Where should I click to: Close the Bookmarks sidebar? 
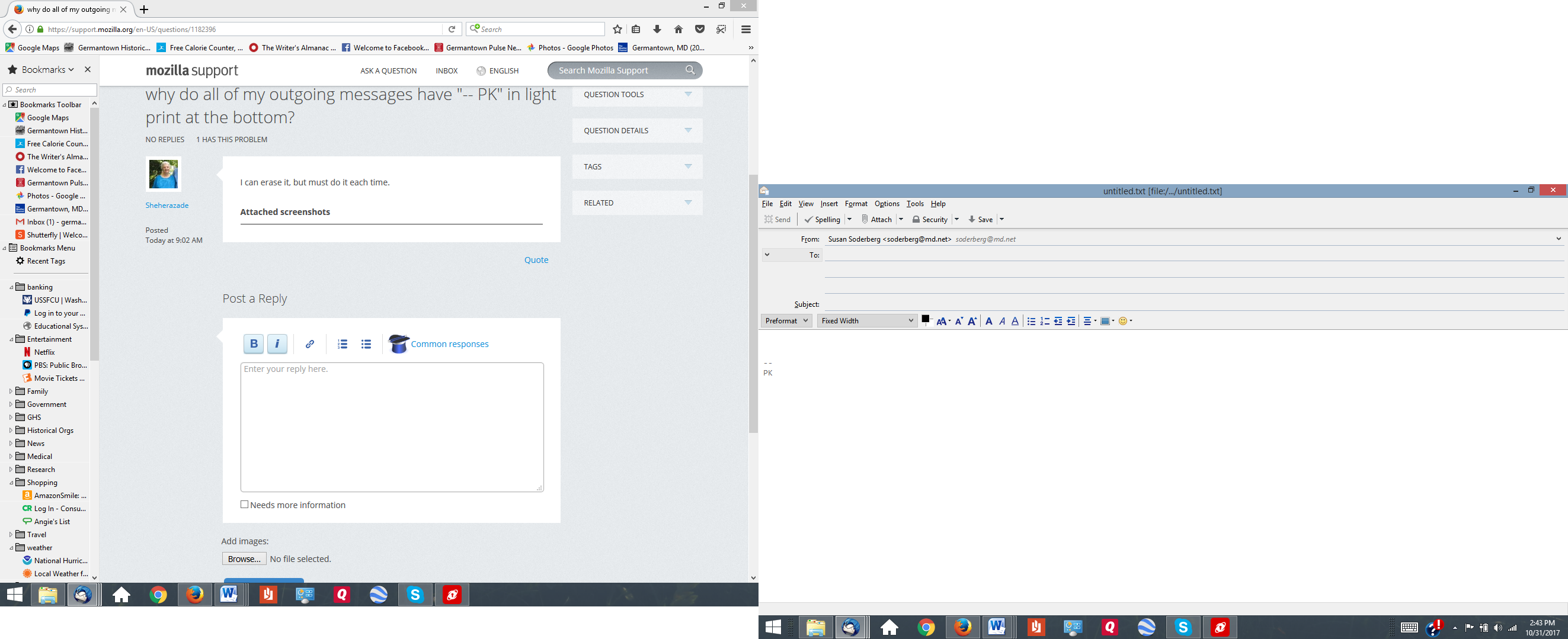tap(88, 69)
